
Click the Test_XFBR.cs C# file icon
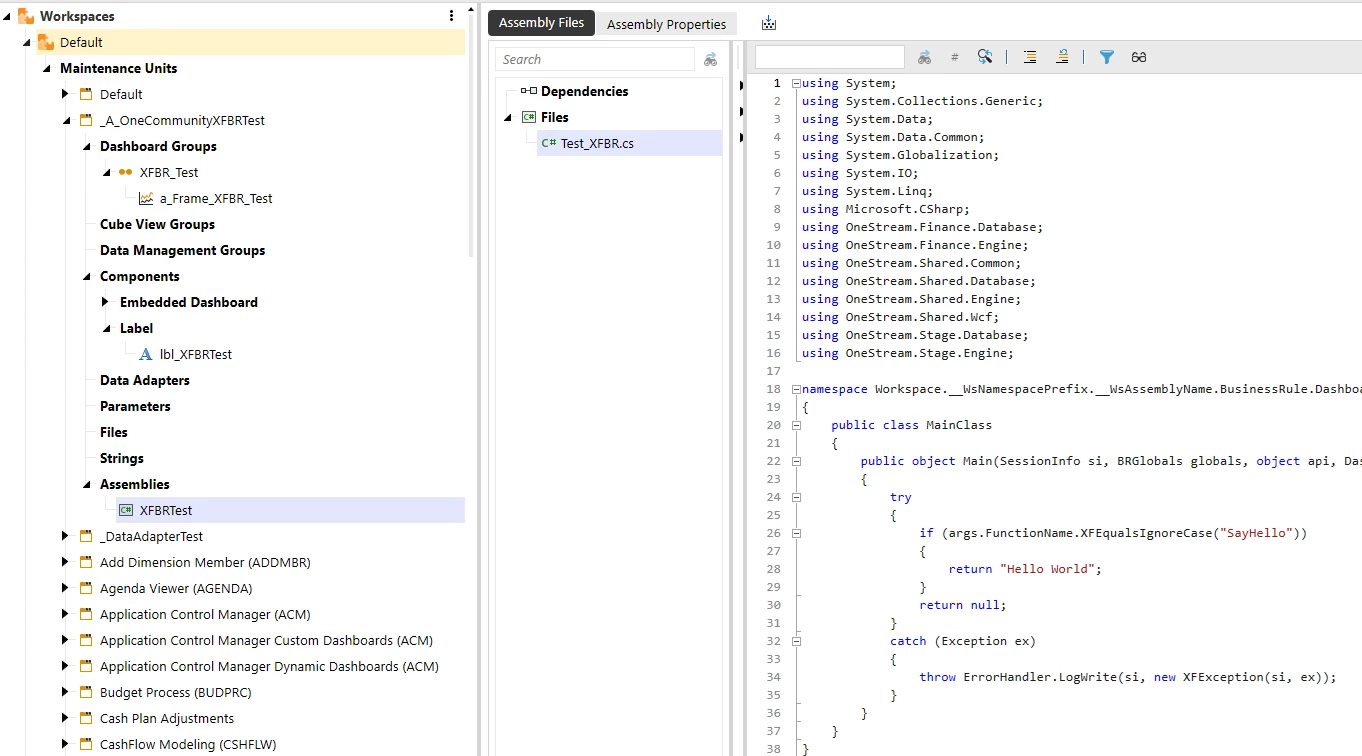coord(549,143)
